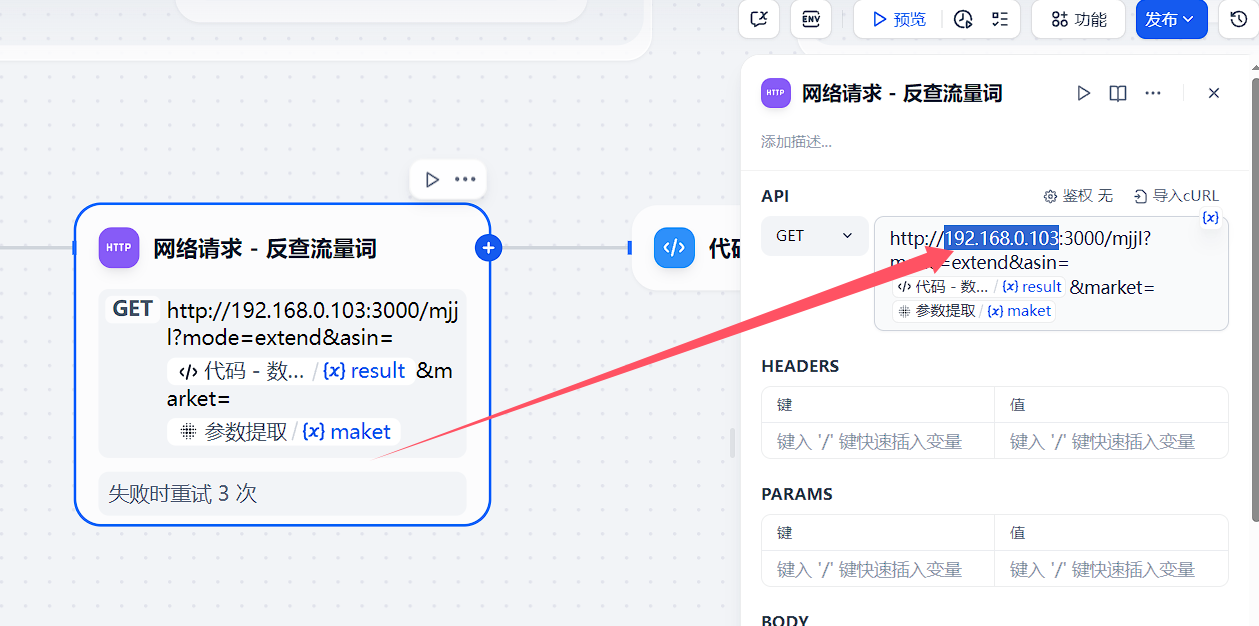Open the ENV environment variables icon

click(x=811, y=19)
